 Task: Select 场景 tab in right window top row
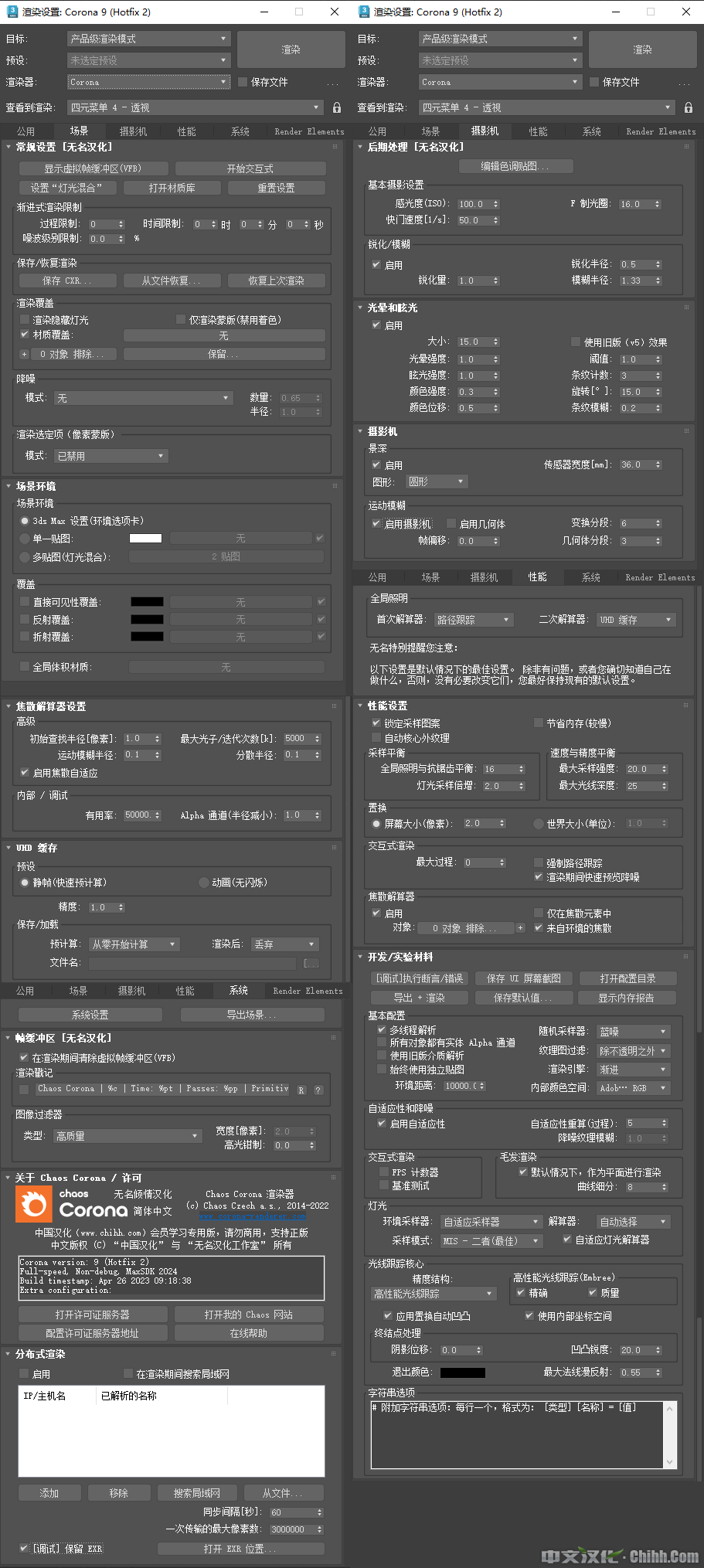click(430, 131)
